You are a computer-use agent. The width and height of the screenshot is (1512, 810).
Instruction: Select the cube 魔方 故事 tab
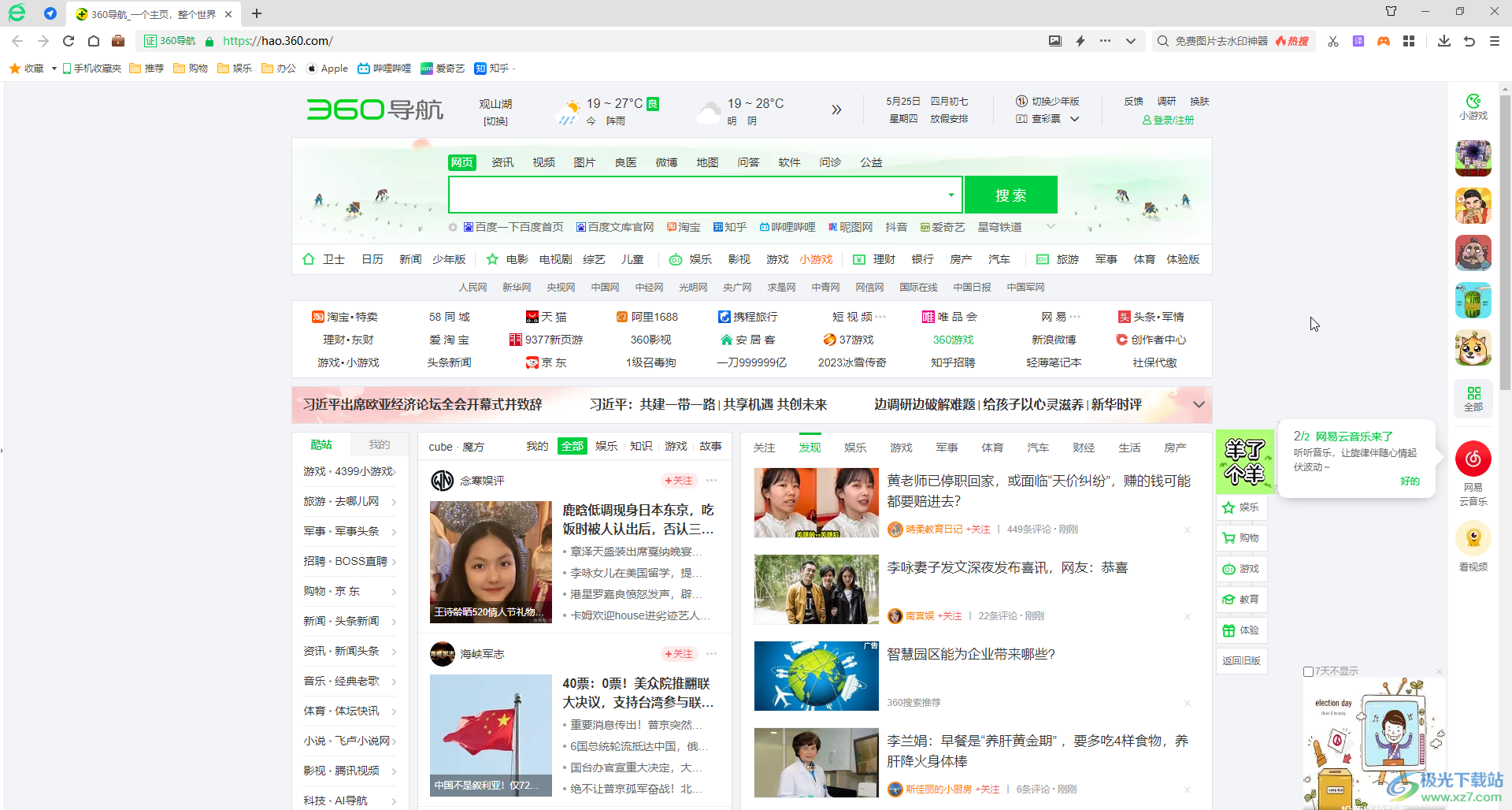pyautogui.click(x=710, y=446)
